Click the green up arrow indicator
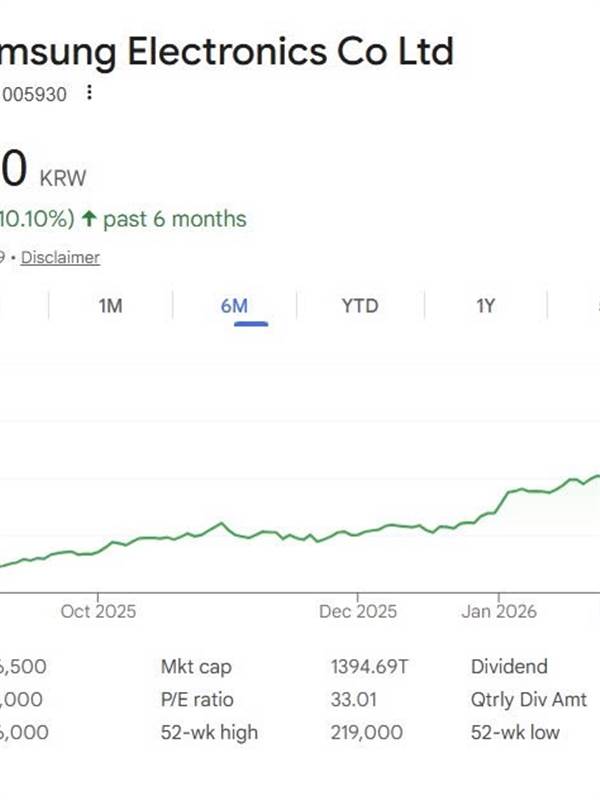600x800 pixels. coord(88,219)
